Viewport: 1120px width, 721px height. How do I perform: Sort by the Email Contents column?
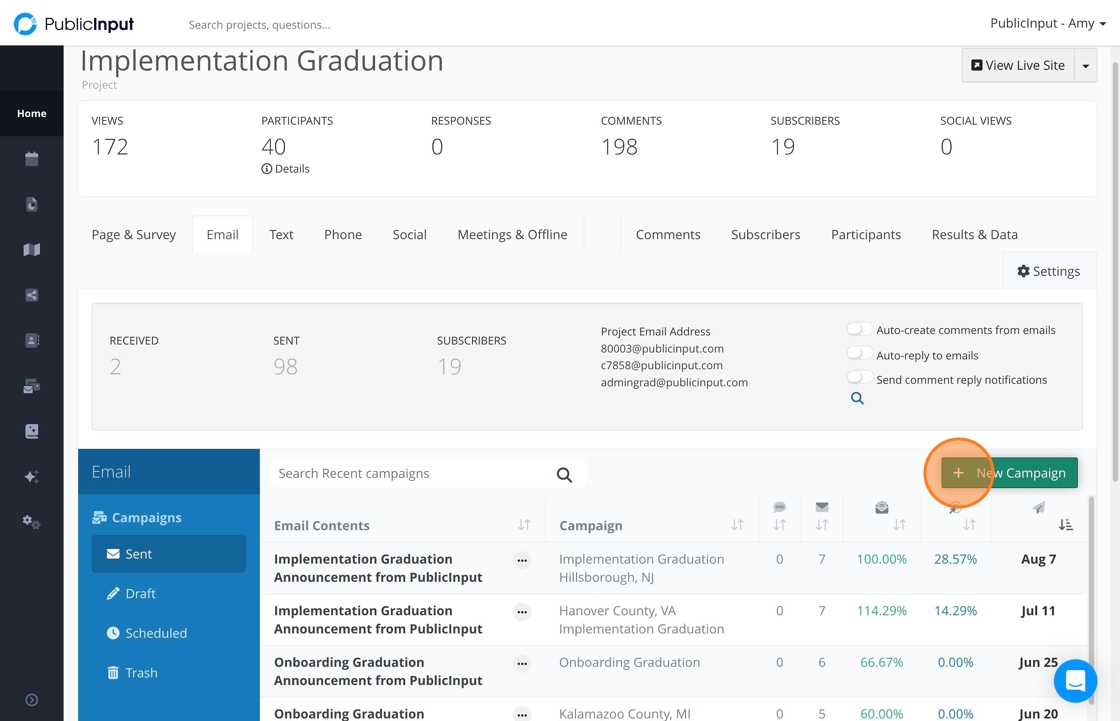coord(524,525)
